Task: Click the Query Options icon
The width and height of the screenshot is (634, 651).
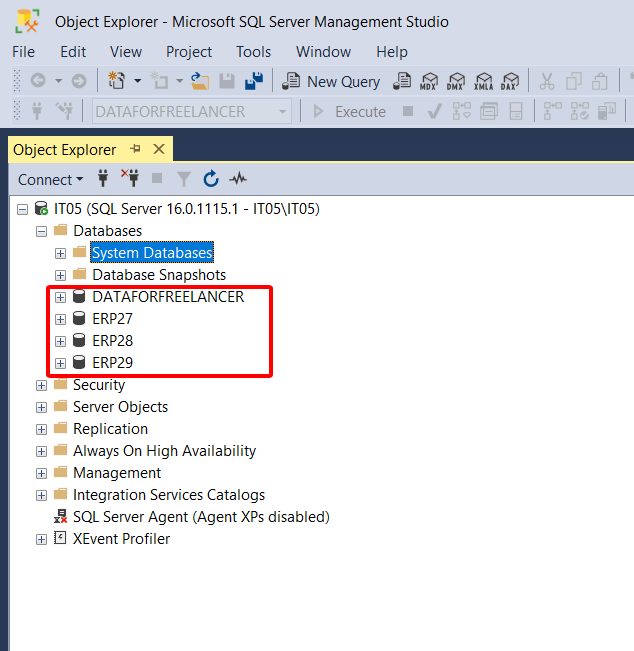Action: tap(489, 111)
